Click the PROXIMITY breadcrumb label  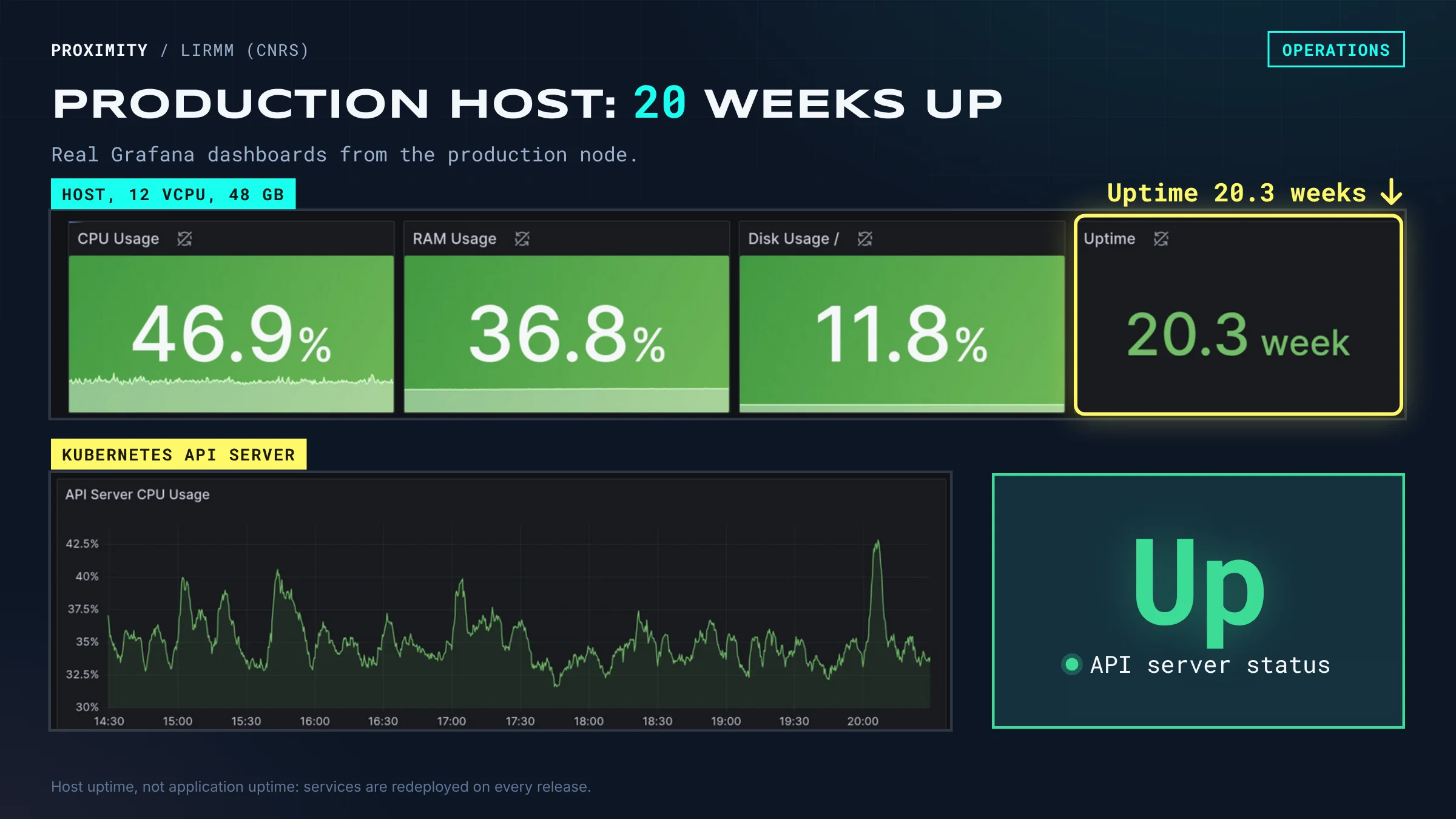[99, 50]
